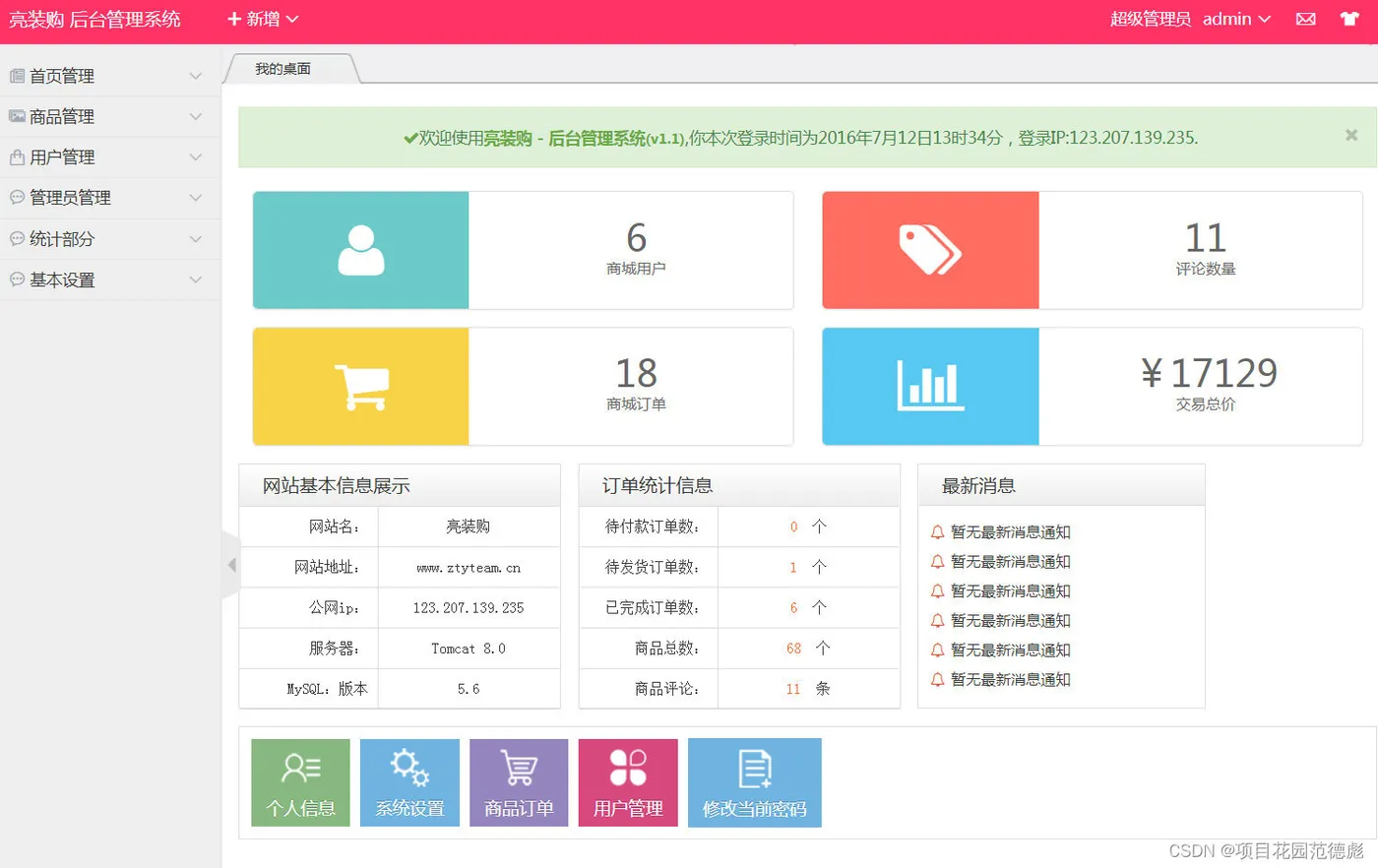The height and width of the screenshot is (868, 1378).
Task: Click the 亮装购 site name cell
Action: (469, 527)
